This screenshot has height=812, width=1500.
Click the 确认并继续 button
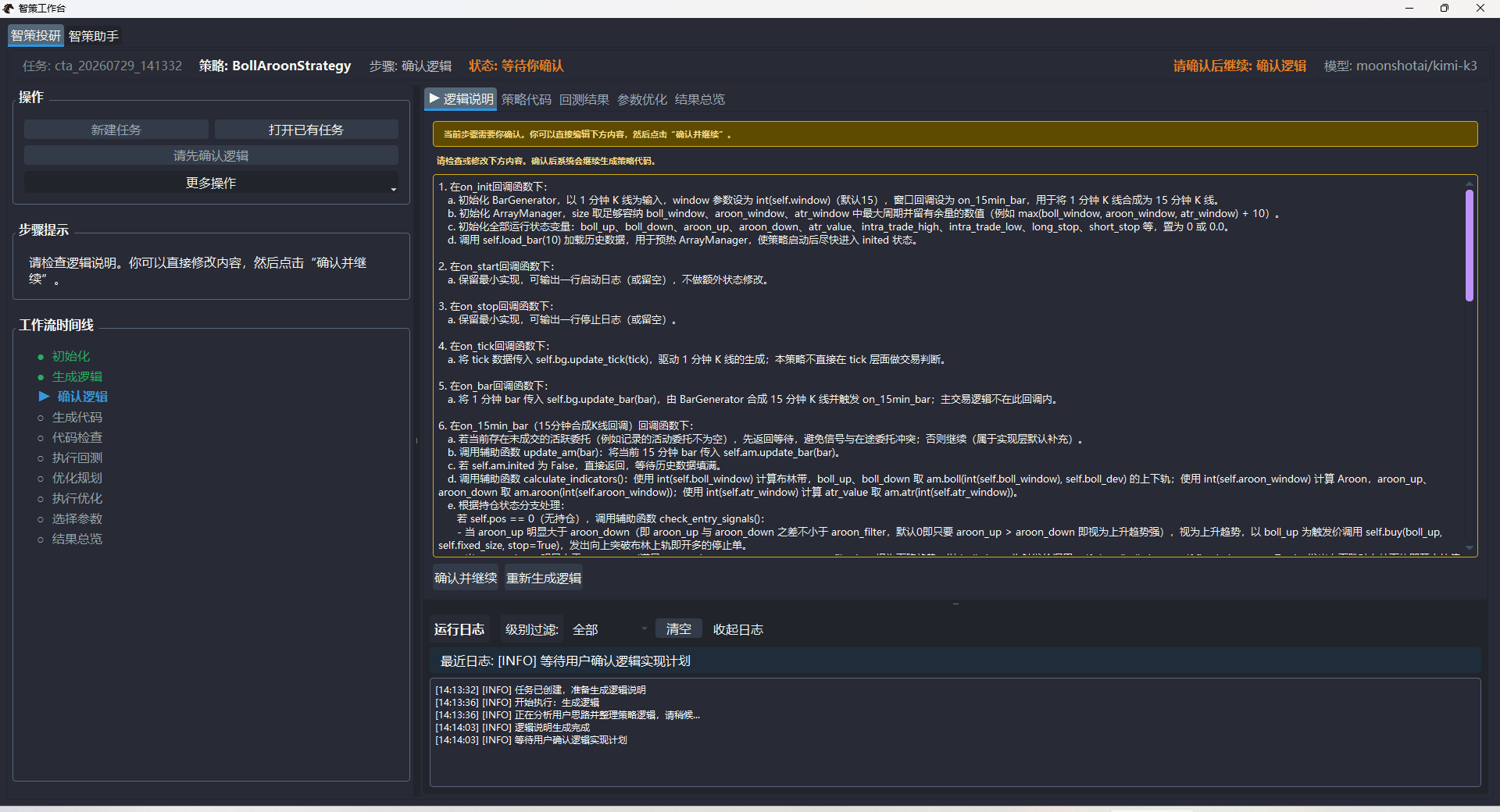(466, 578)
